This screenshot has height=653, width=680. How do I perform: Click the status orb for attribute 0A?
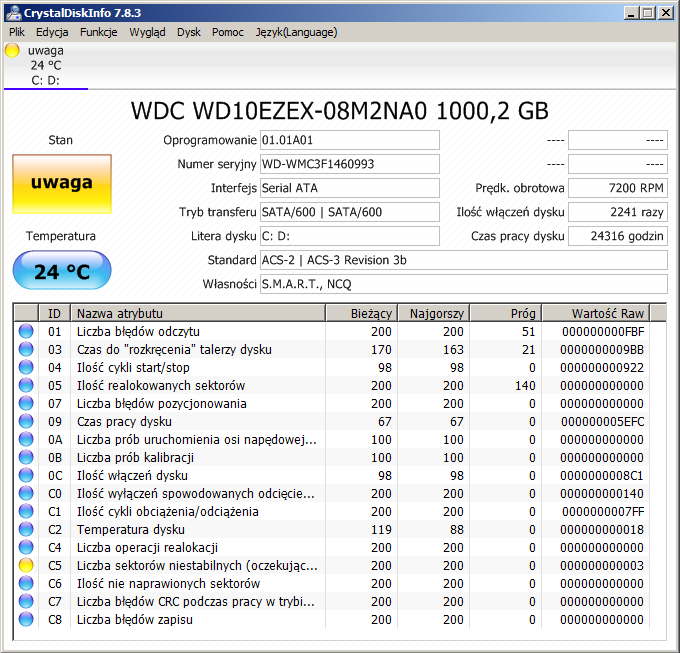pos(26,439)
